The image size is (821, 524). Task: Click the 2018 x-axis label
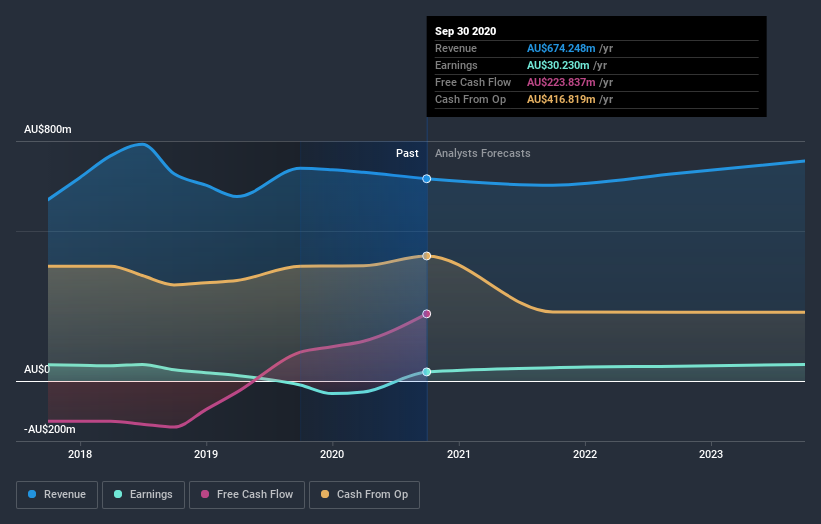pos(80,454)
